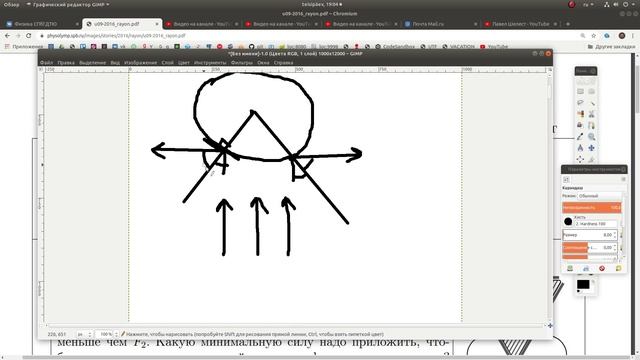Screen dimensions: 640x360
Task: Click Chromium back arrow button
Action: pos(7,36)
